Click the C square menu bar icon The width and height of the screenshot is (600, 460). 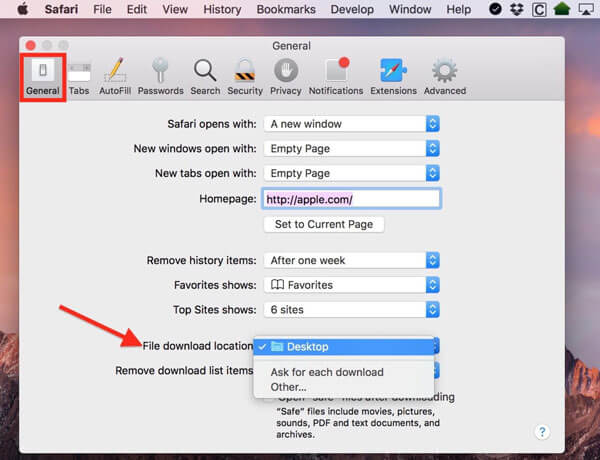point(539,10)
